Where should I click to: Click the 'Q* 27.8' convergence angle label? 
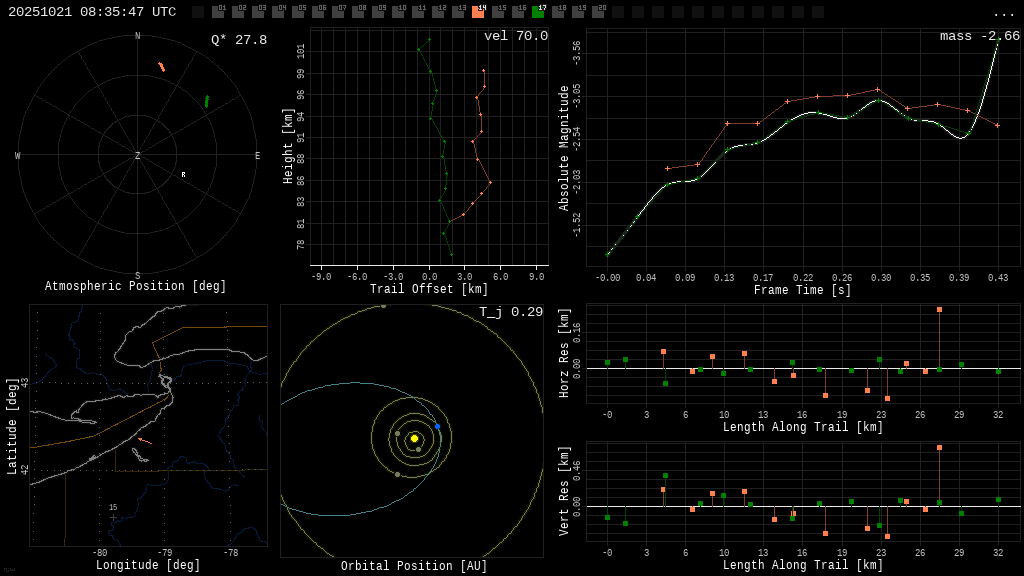coord(238,40)
